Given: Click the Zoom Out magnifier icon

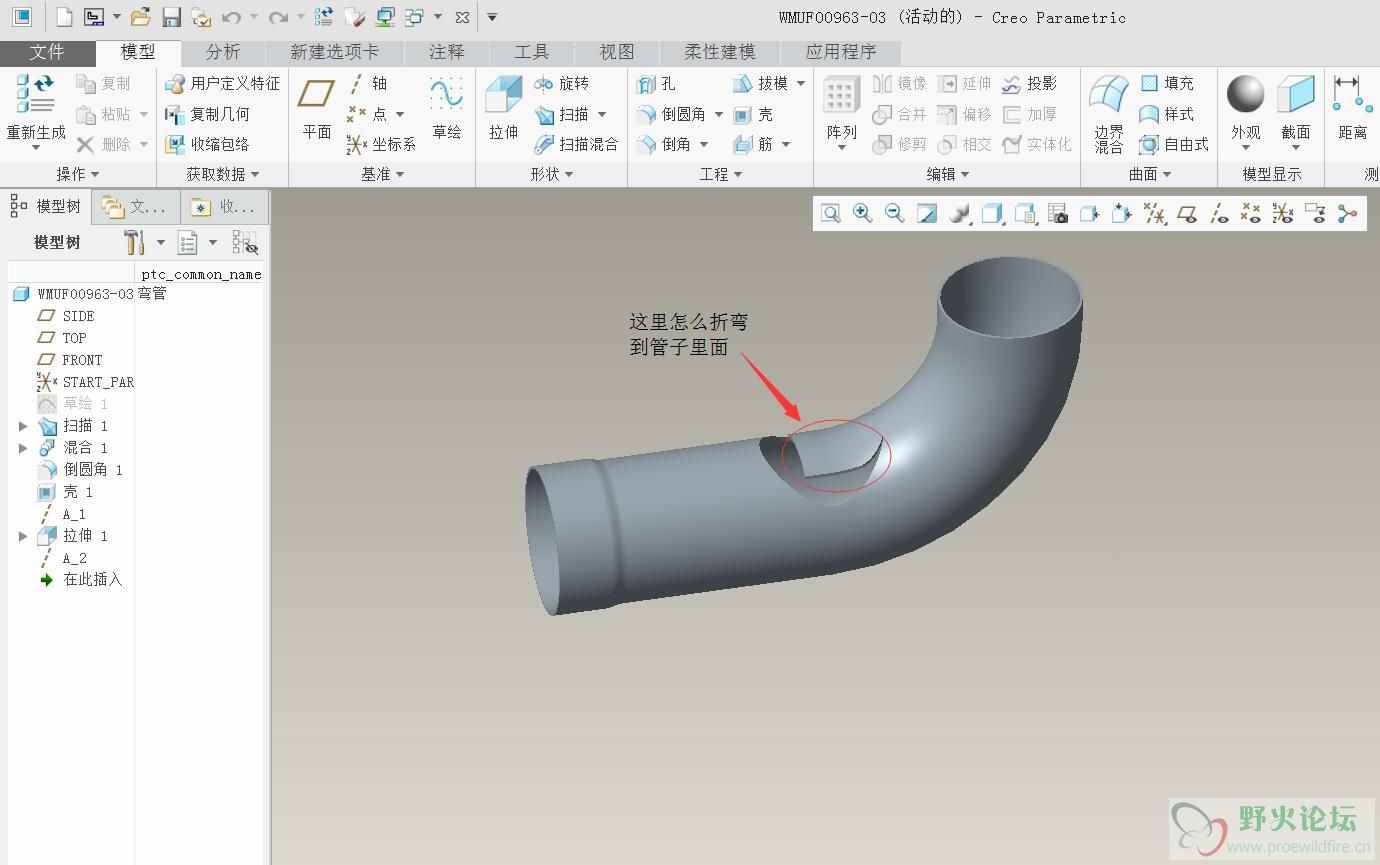Looking at the screenshot, I should (894, 213).
